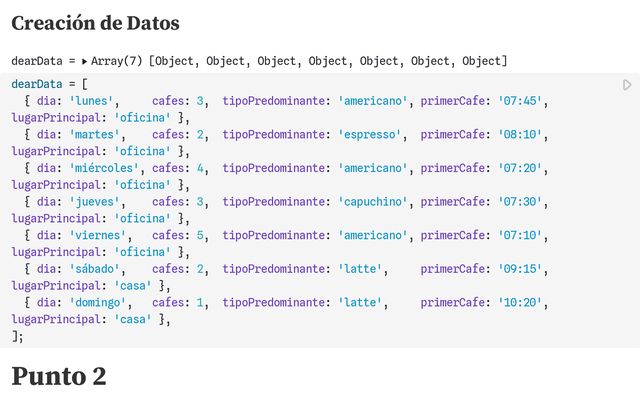
Task: Click the dearData name in cell output
Action: [x=36, y=61]
